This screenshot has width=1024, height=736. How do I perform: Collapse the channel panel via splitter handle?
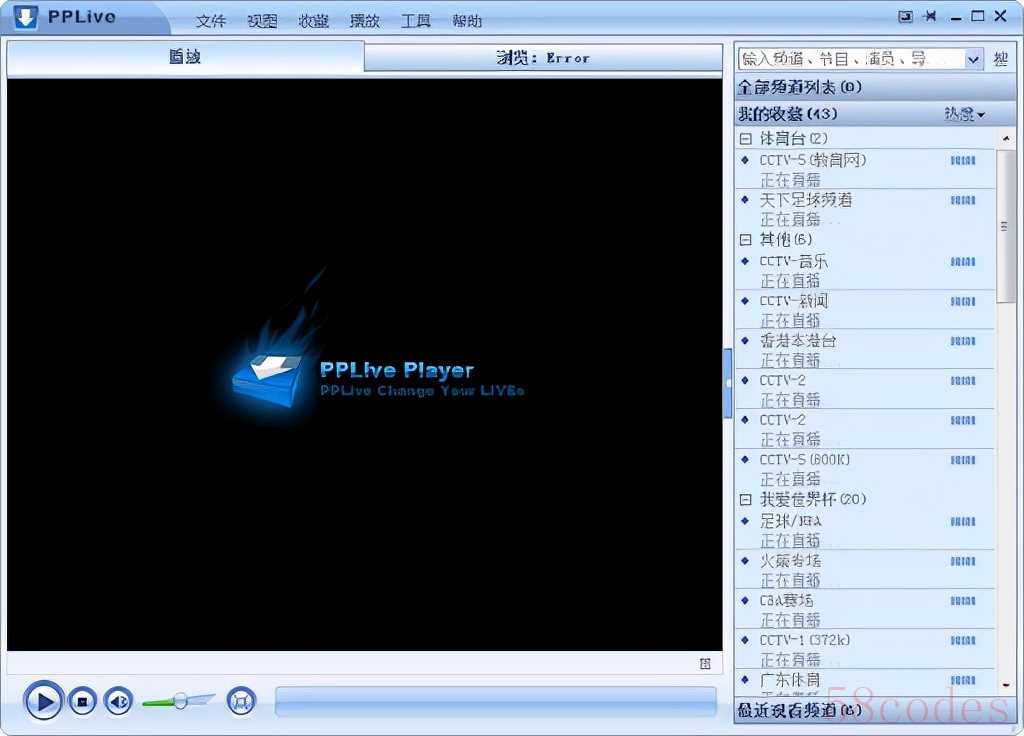[728, 383]
